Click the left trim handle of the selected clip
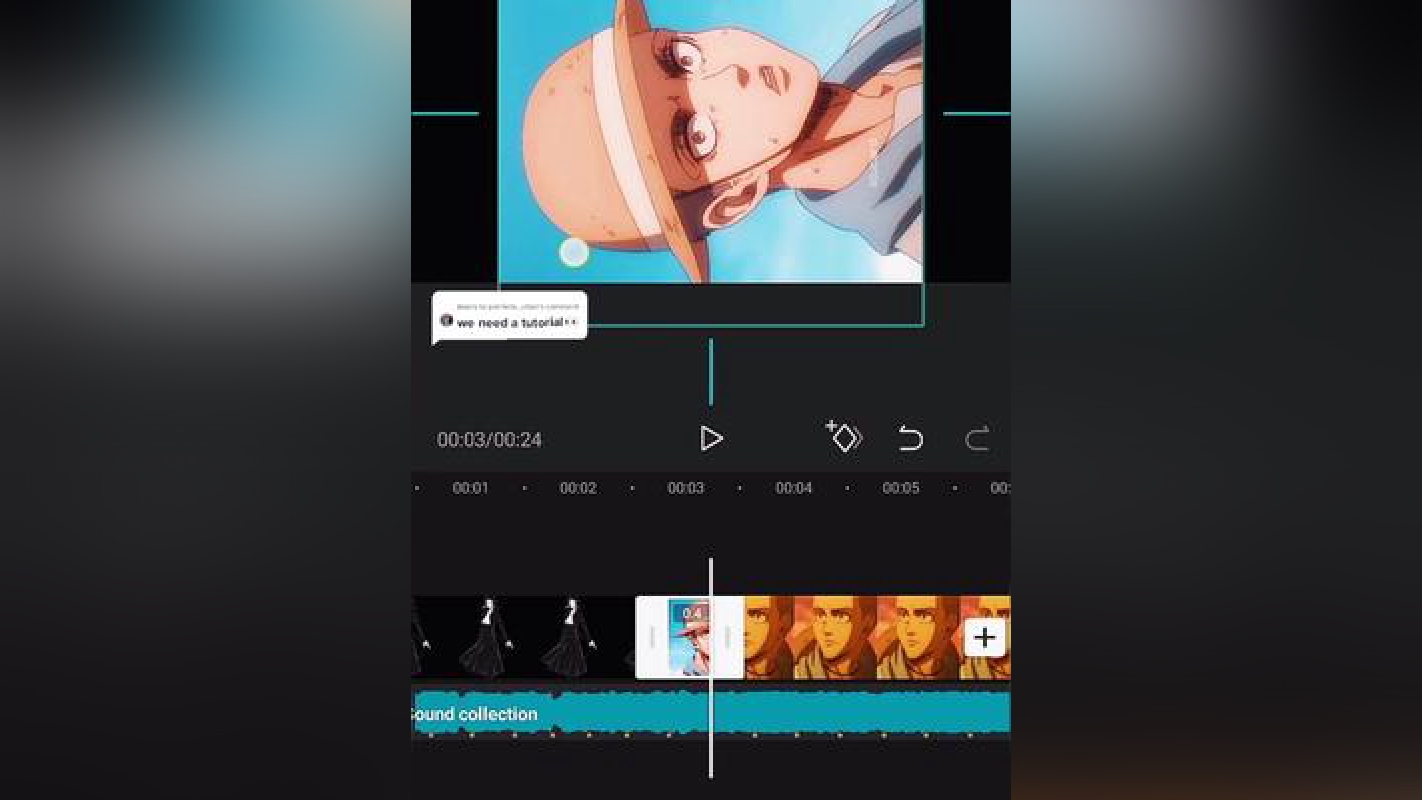1422x800 pixels. [x=651, y=637]
